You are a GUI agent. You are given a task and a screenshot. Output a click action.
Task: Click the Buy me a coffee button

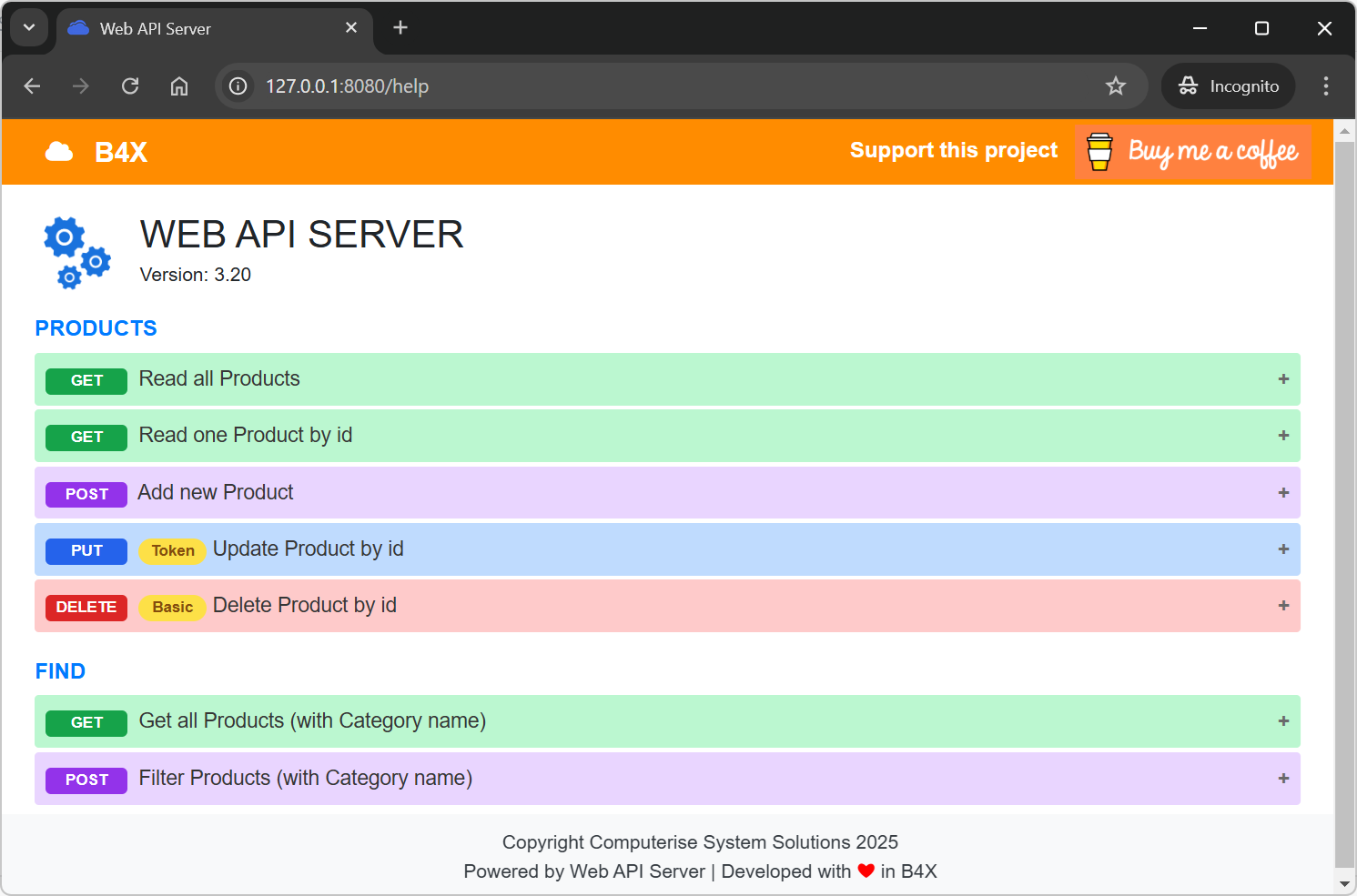pyautogui.click(x=1193, y=152)
